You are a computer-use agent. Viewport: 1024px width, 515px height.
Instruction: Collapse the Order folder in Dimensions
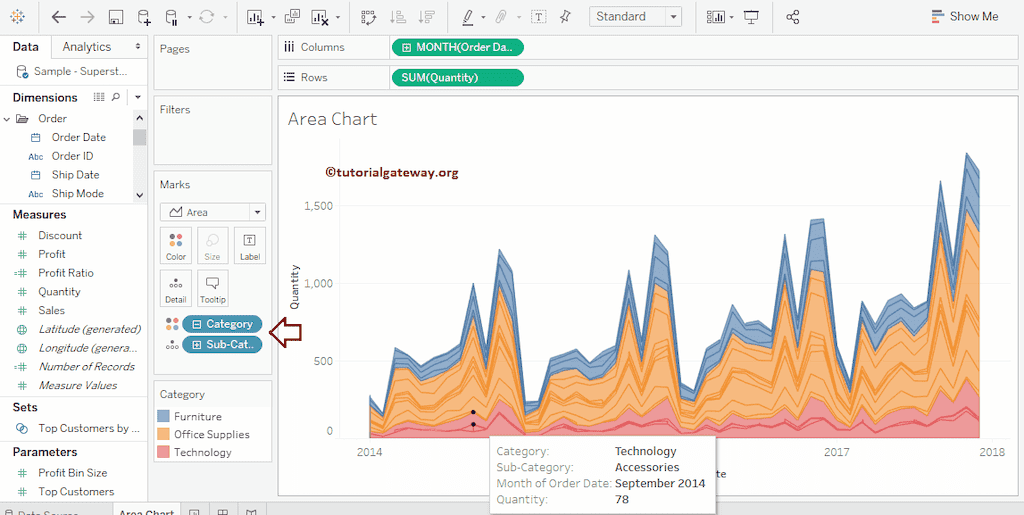[7, 119]
